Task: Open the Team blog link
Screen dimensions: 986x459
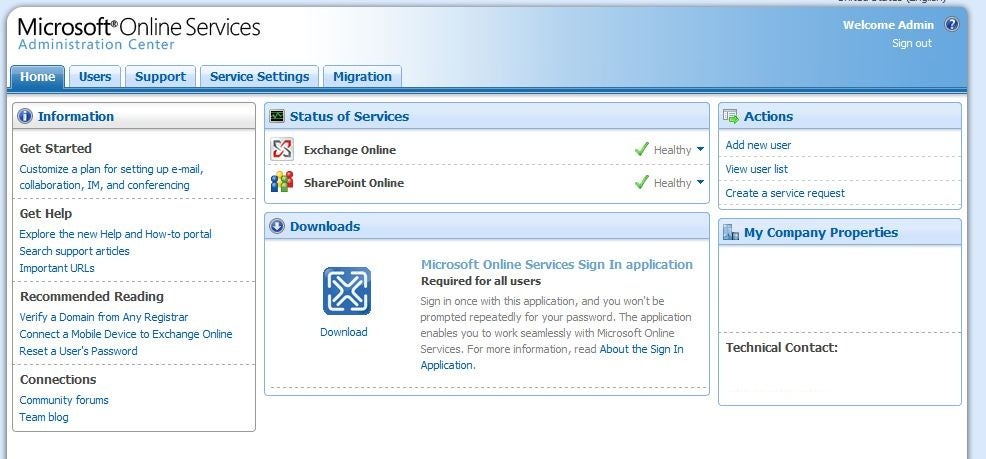Action: 44,417
